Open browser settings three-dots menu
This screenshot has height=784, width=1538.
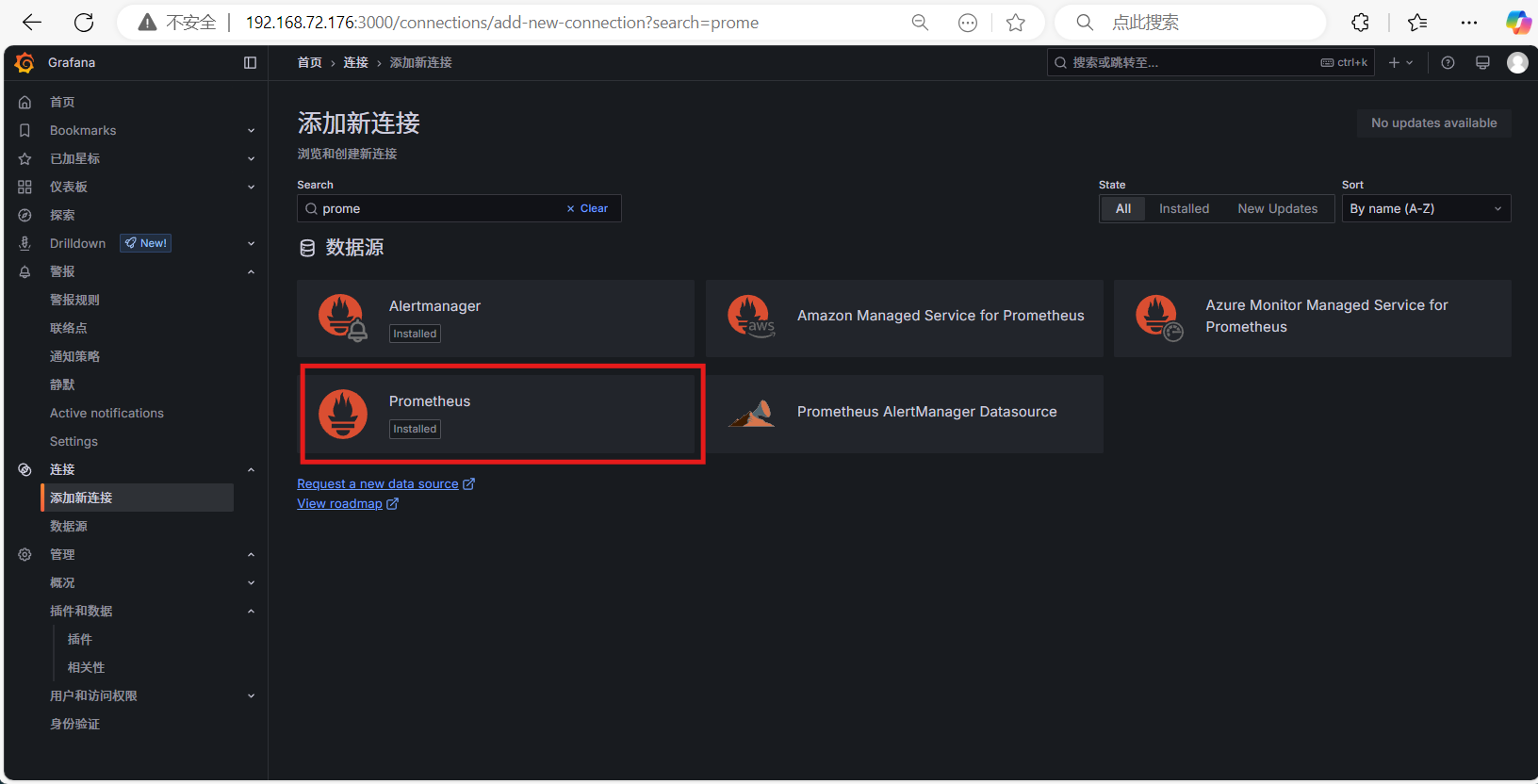click(x=1469, y=22)
